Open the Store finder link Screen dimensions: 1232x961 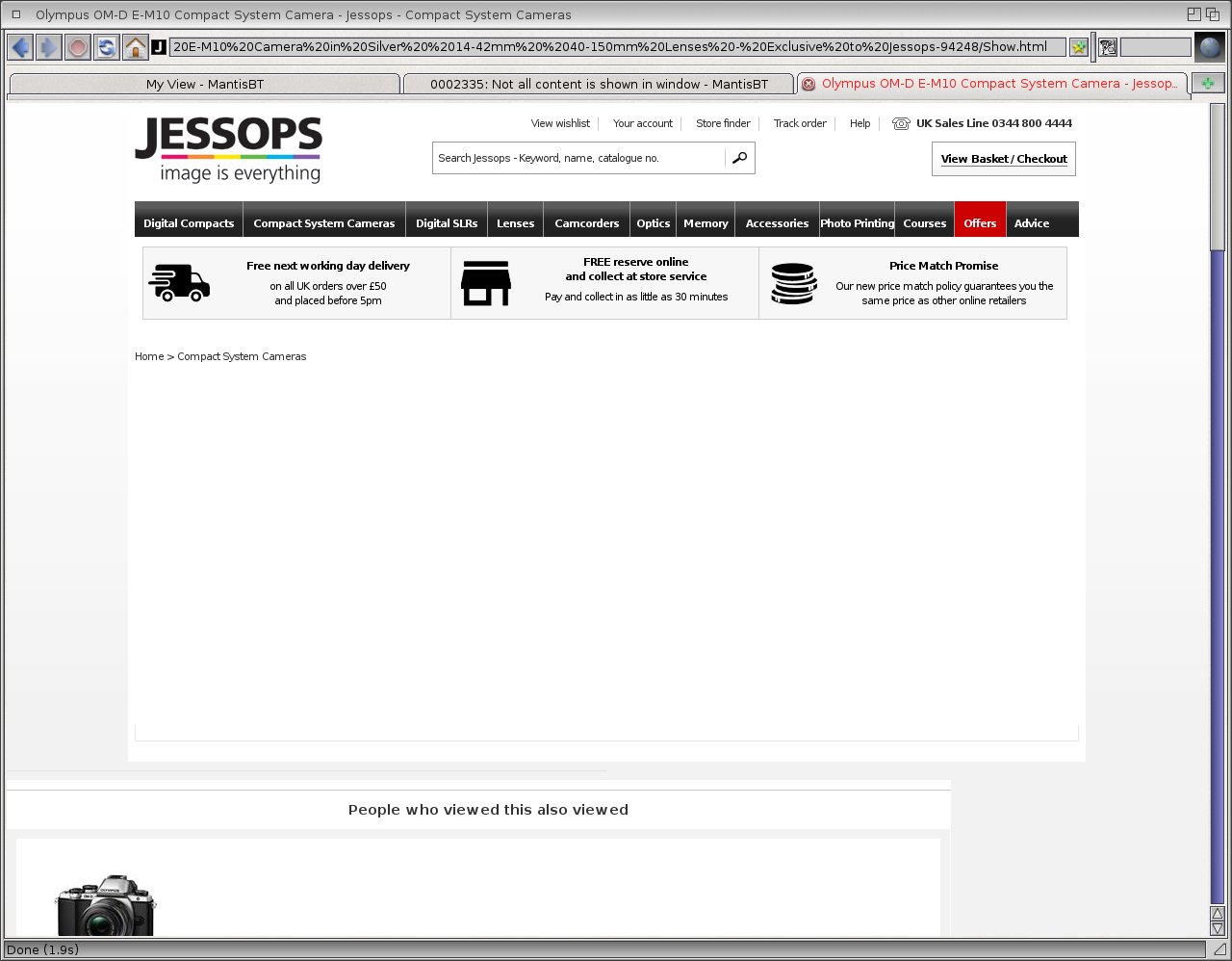(723, 123)
